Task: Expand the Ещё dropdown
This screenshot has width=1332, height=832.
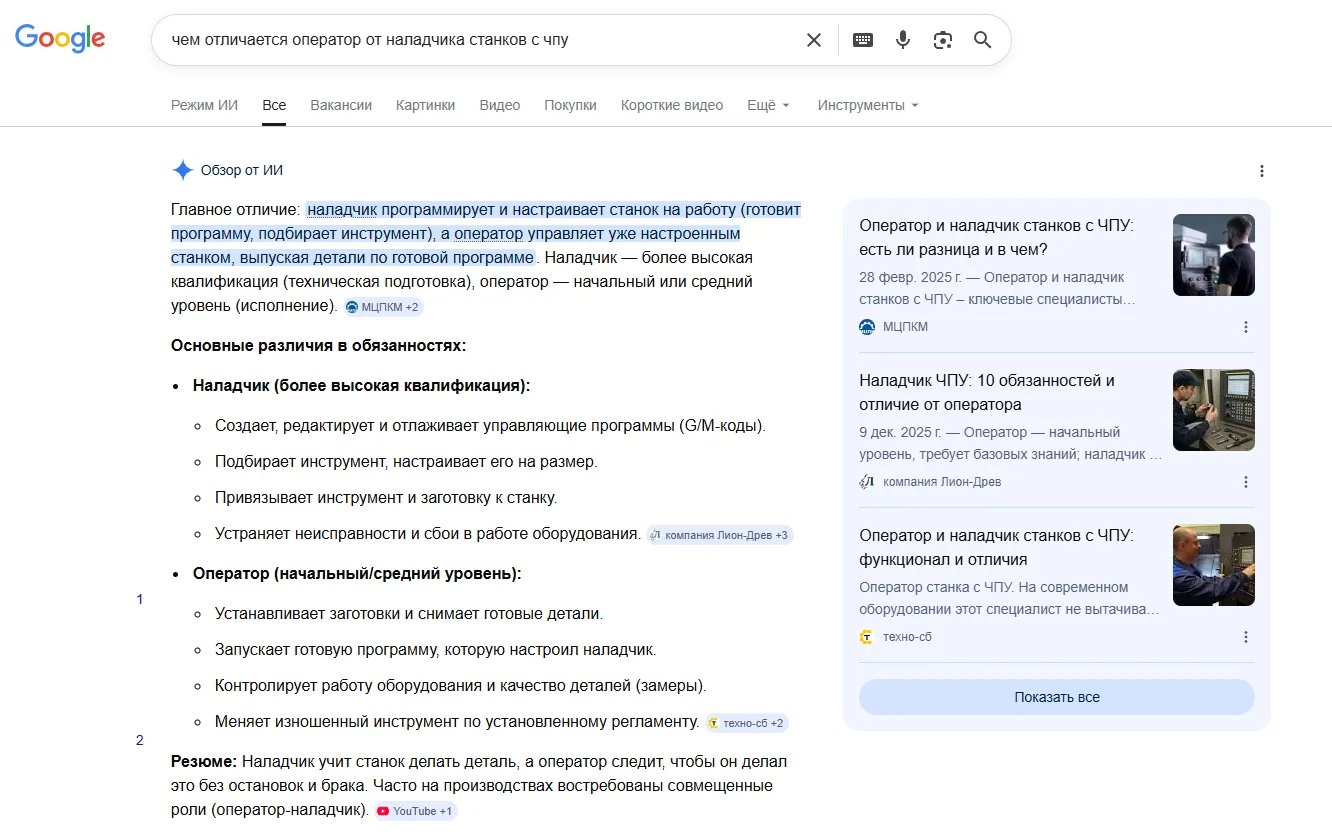Action: pyautogui.click(x=768, y=105)
